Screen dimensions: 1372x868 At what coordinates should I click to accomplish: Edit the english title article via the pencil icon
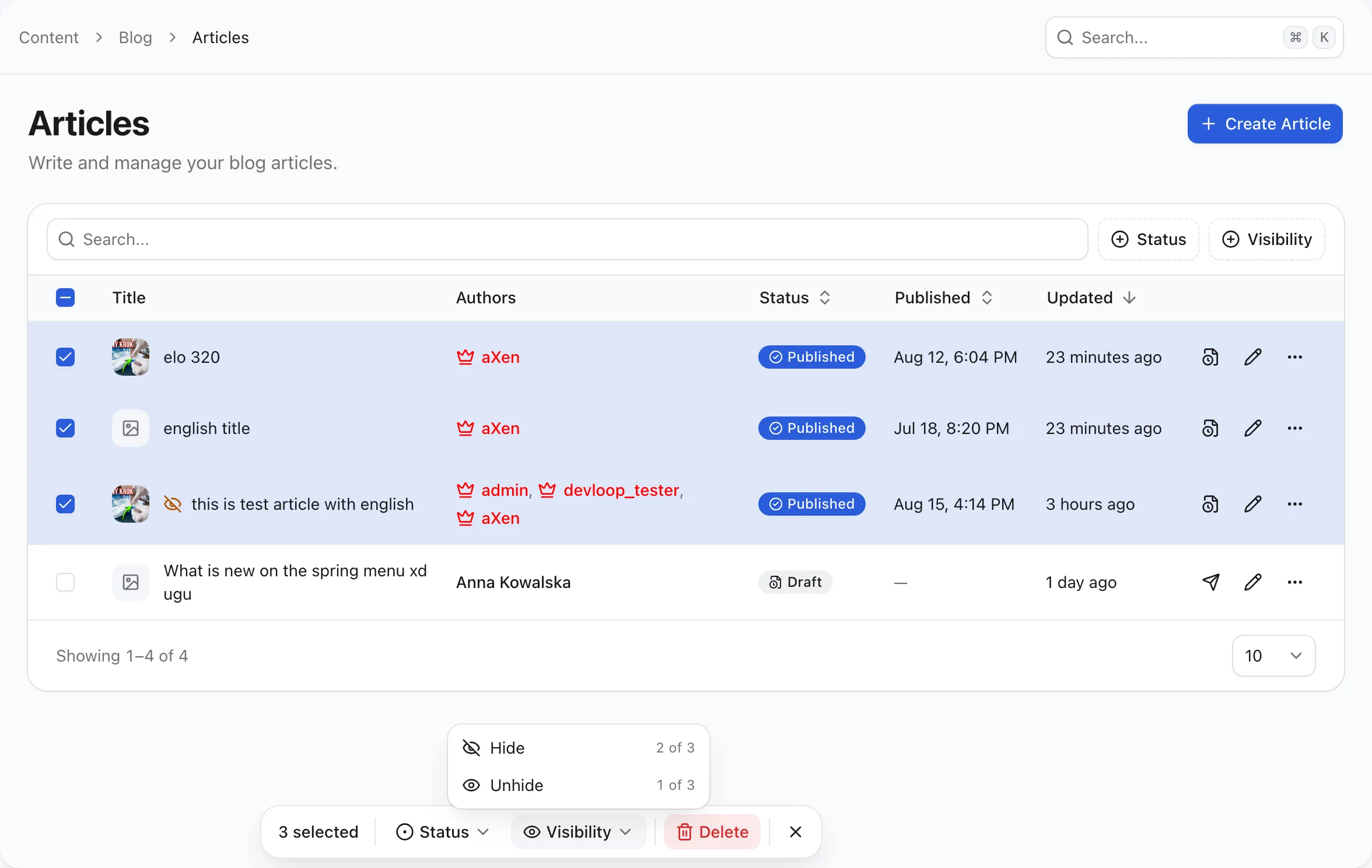coord(1252,428)
